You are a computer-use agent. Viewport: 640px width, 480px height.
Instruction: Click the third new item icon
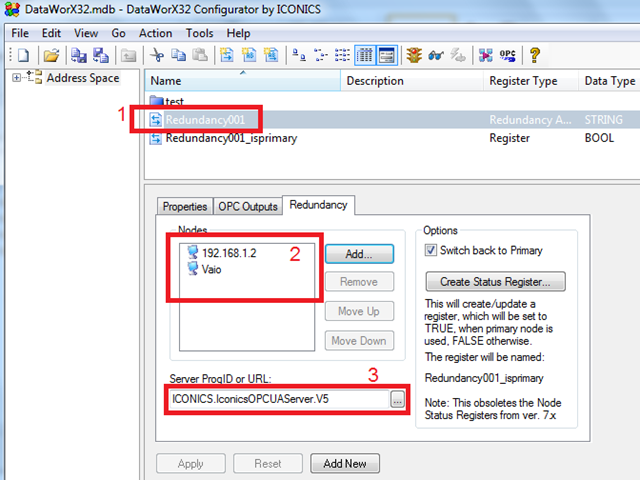[x=271, y=55]
